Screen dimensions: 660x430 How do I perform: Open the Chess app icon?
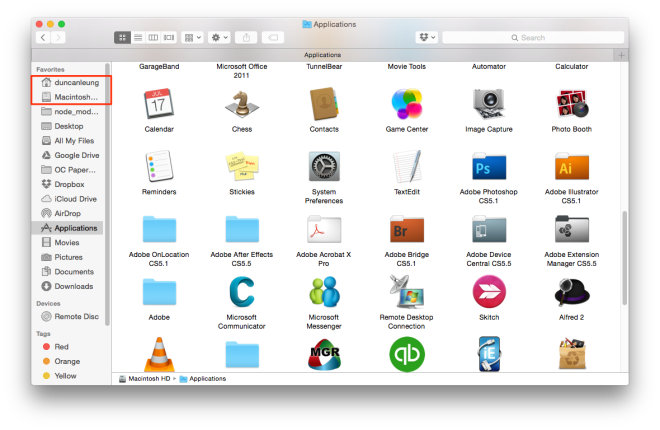pyautogui.click(x=242, y=104)
